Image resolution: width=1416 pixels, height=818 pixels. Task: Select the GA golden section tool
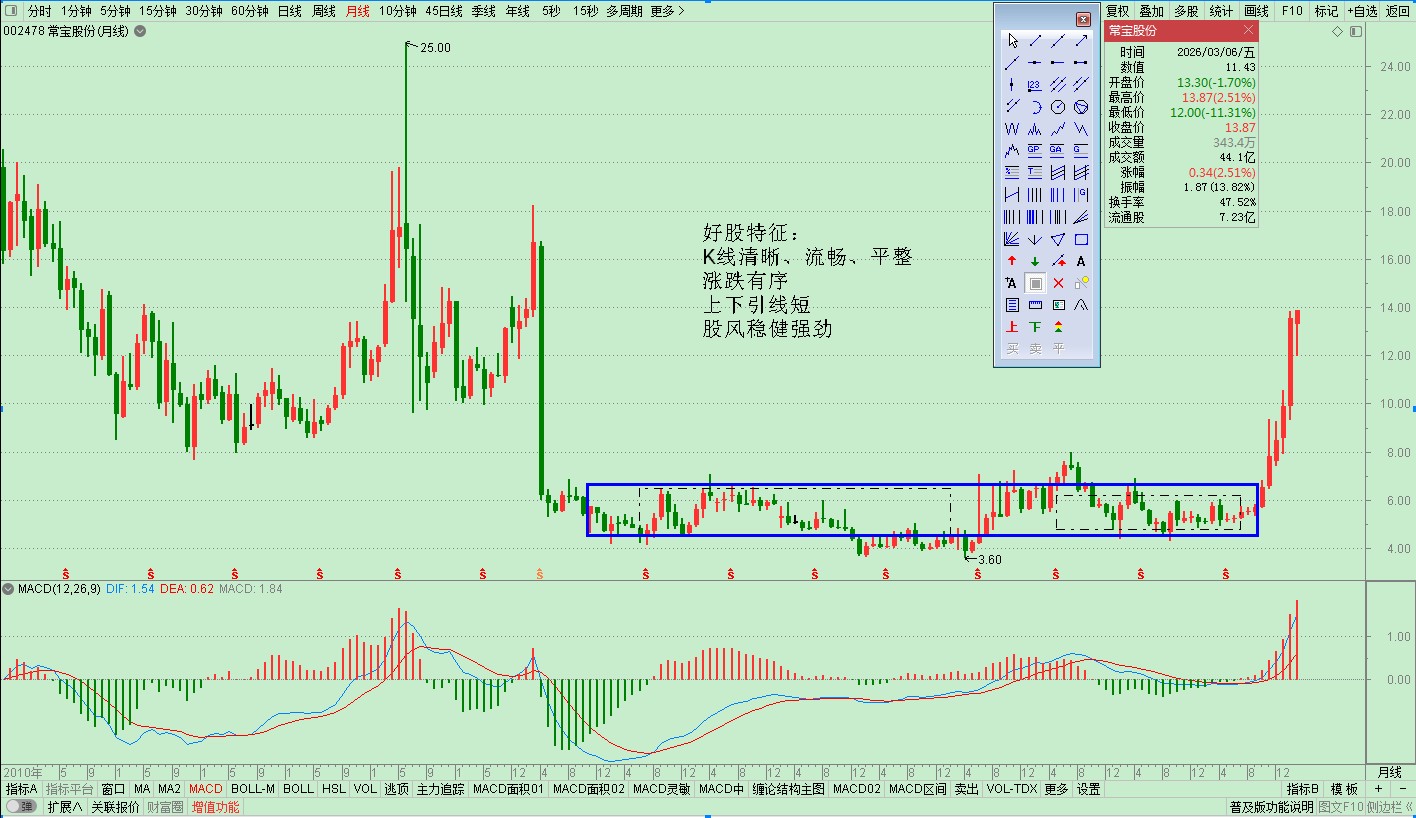point(1058,151)
